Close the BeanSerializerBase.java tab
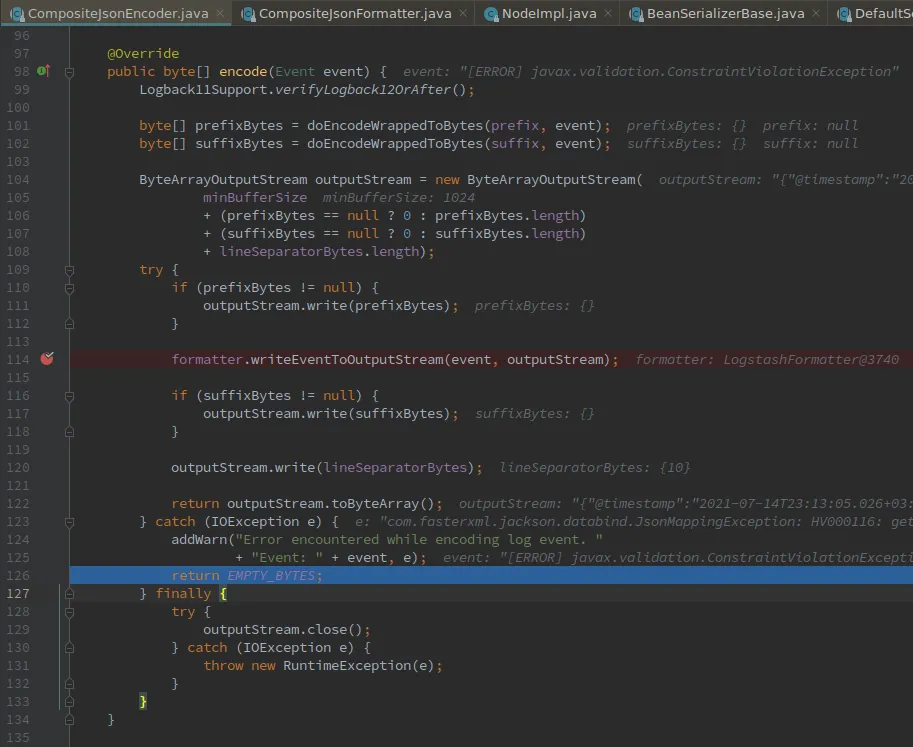 coord(816,13)
